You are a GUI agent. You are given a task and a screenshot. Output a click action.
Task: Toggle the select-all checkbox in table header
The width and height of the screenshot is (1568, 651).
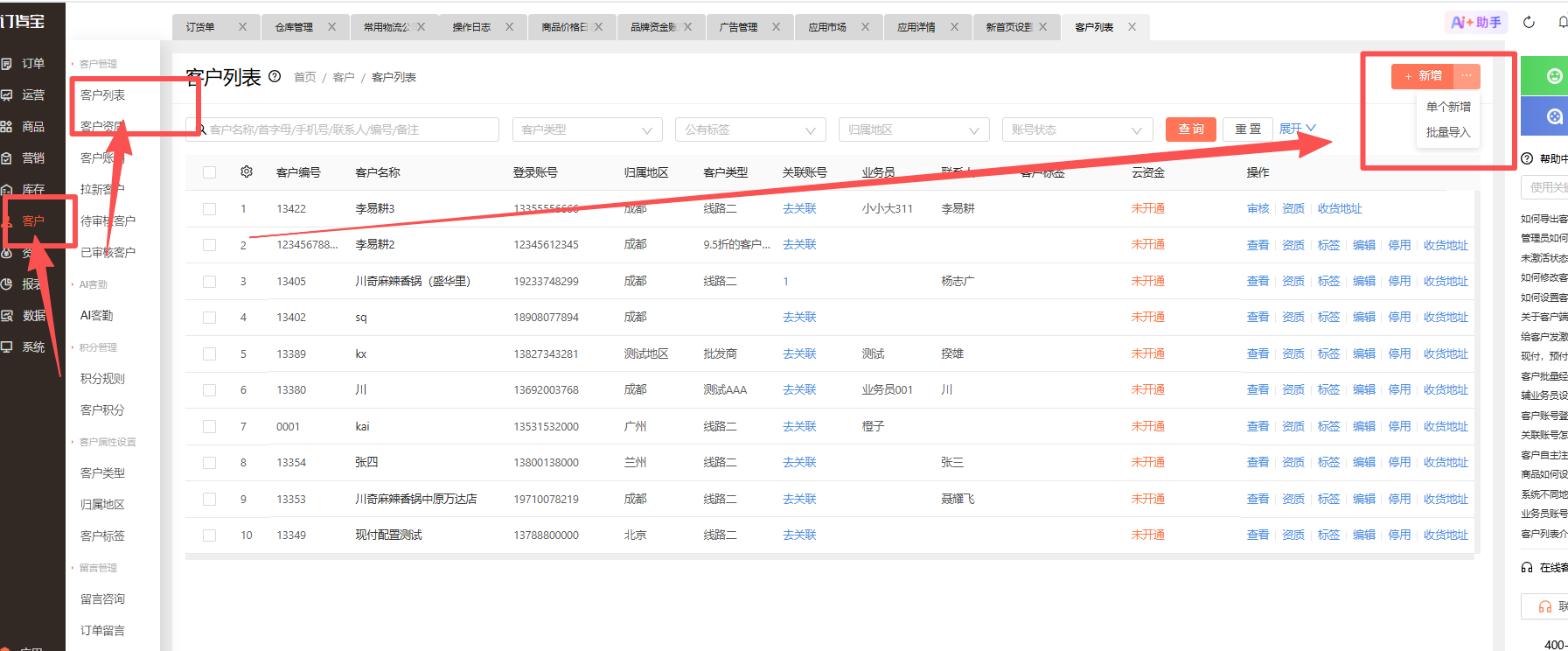coord(209,172)
